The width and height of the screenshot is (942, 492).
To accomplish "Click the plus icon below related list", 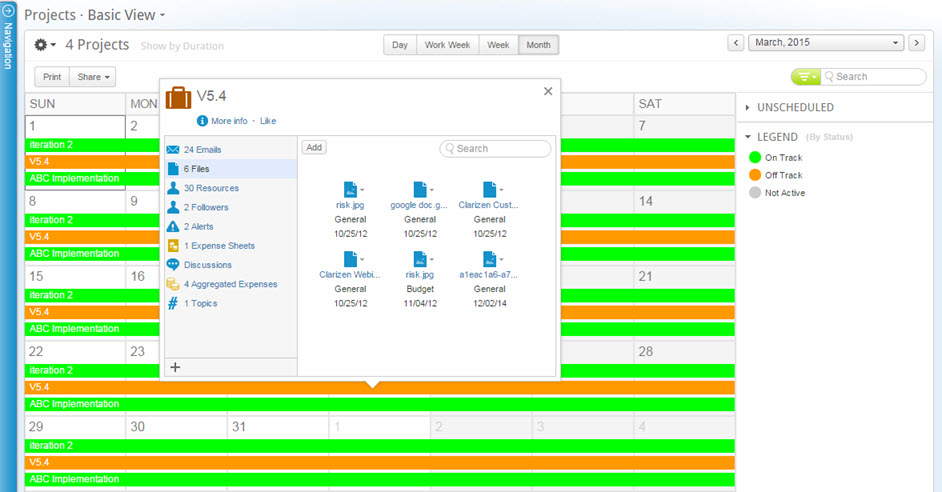I will coord(175,367).
